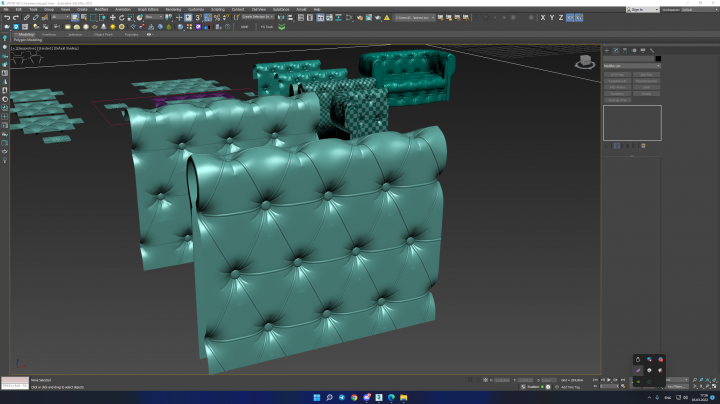Image resolution: width=720 pixels, height=404 pixels.
Task: Click the ViewCube in the viewport
Action: [x=585, y=62]
